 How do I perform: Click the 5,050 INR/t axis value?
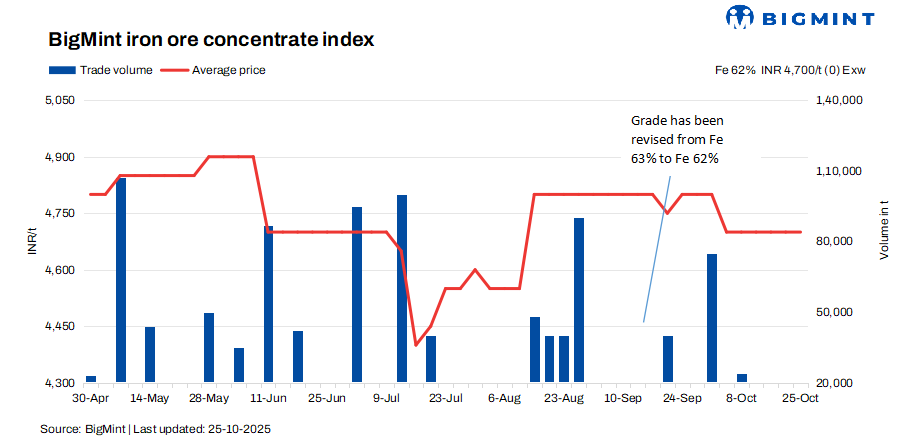coord(61,101)
